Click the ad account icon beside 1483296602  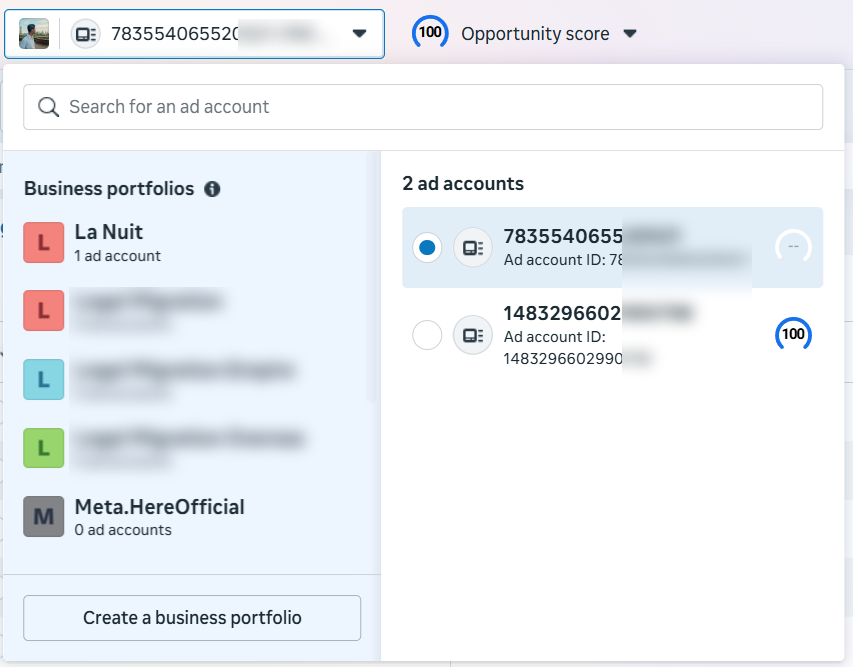pyautogui.click(x=473, y=335)
